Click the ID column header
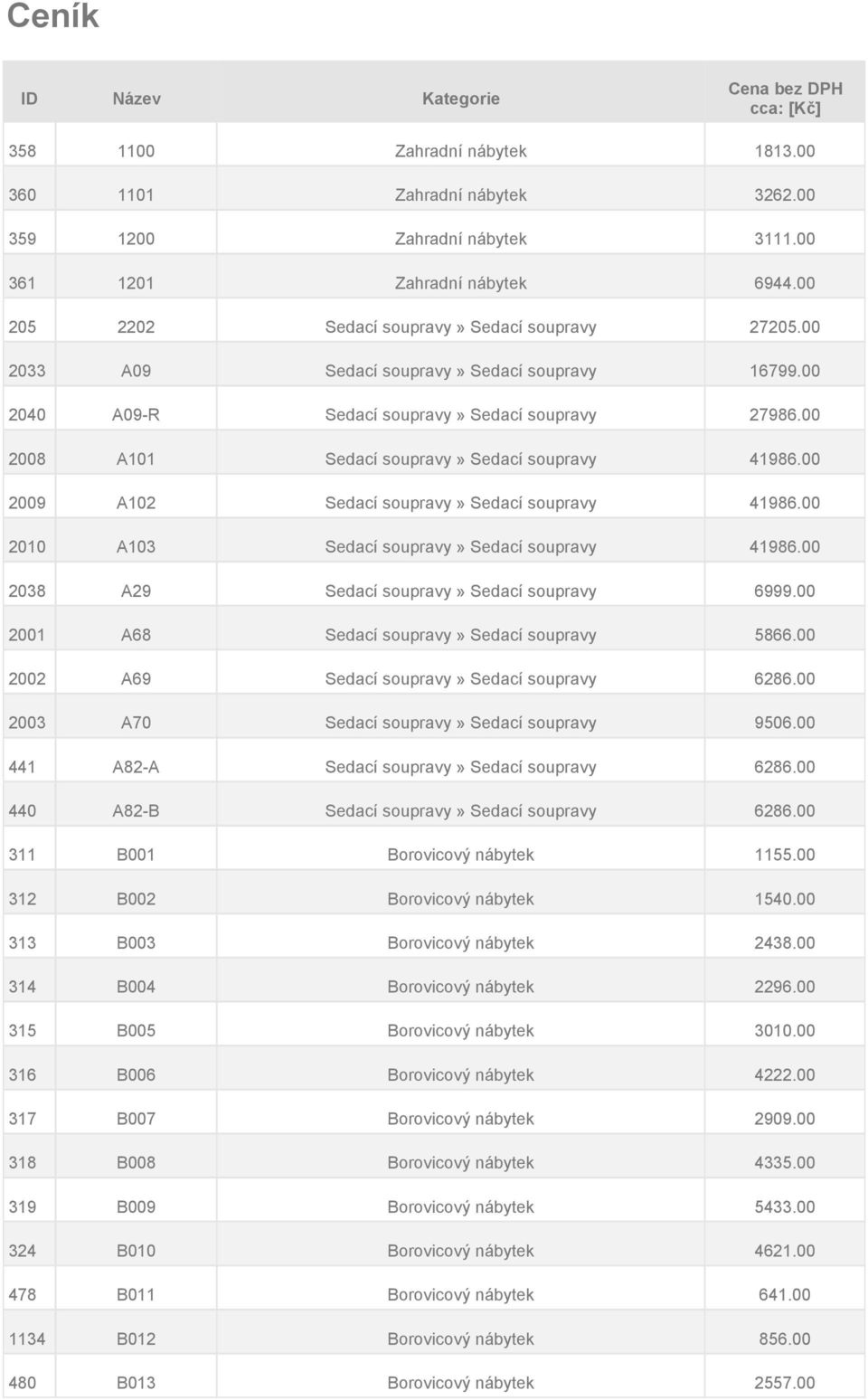 point(29,99)
